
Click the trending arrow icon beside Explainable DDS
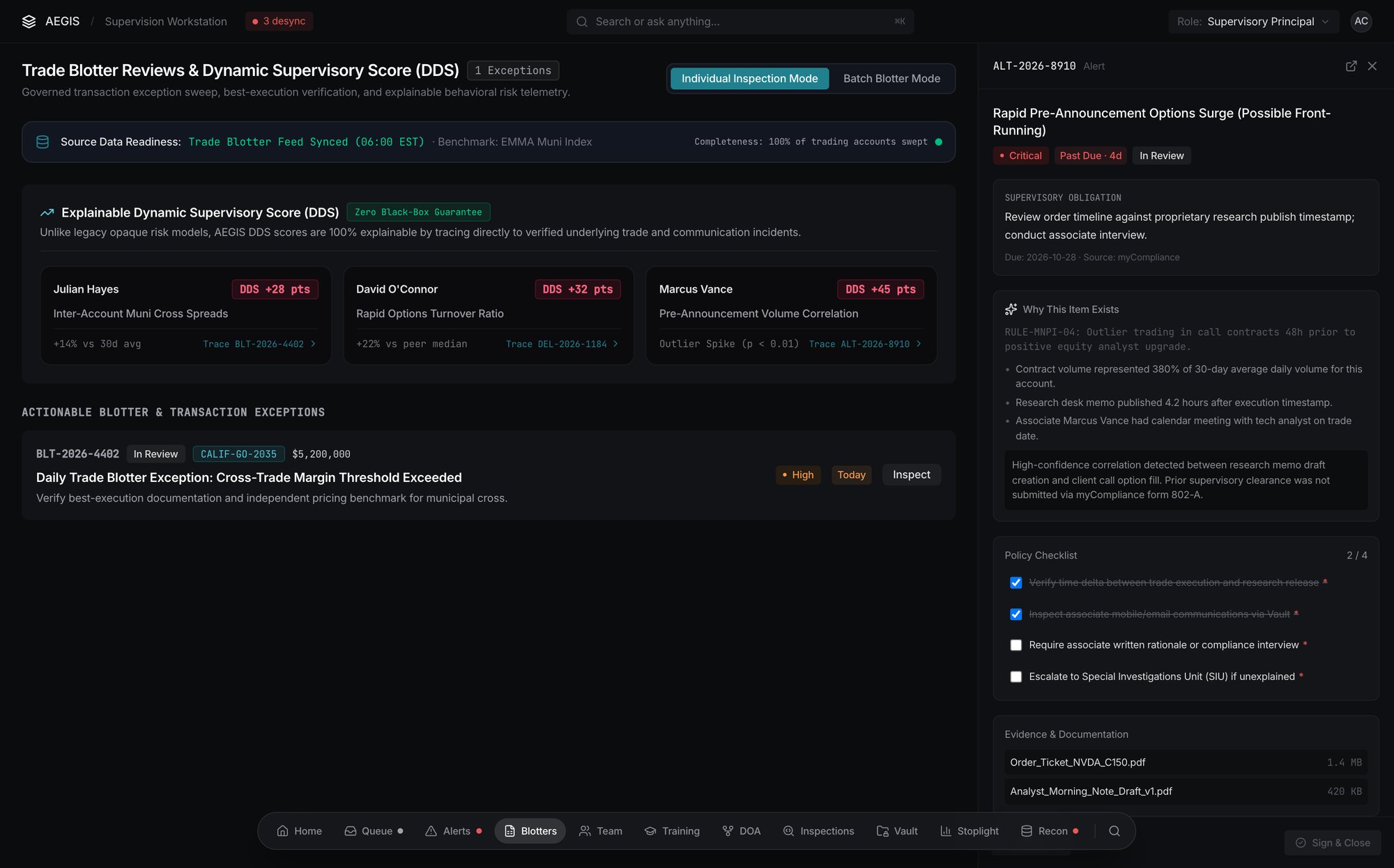coord(47,212)
